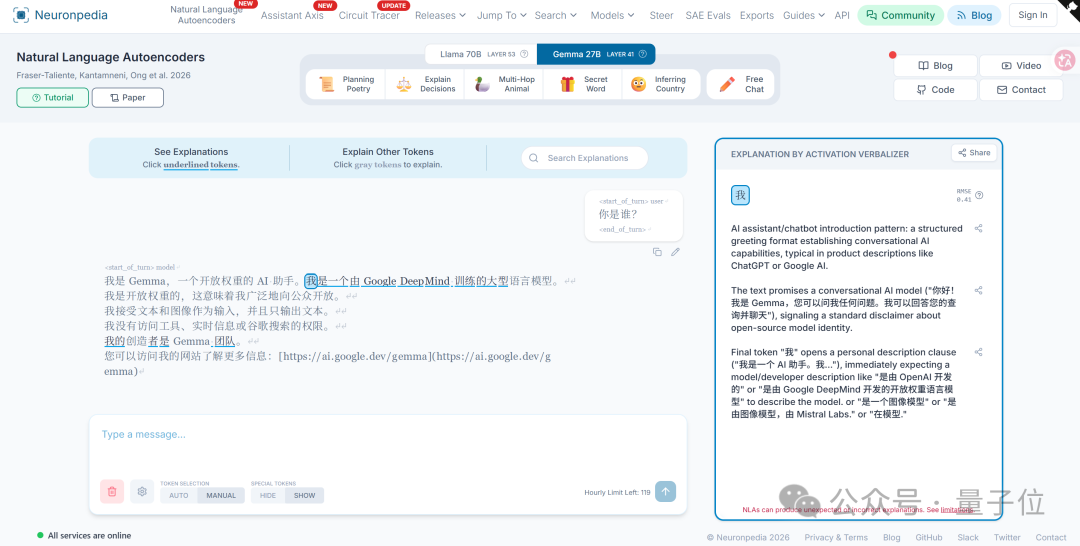
Task: Open the Planning Poetry example
Action: 346,84
